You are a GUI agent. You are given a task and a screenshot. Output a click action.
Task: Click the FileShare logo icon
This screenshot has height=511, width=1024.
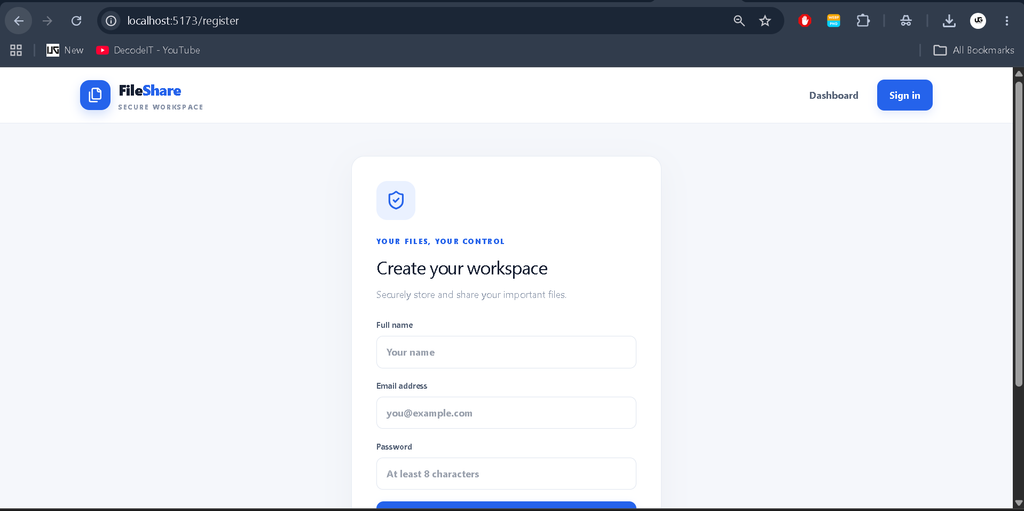click(95, 95)
